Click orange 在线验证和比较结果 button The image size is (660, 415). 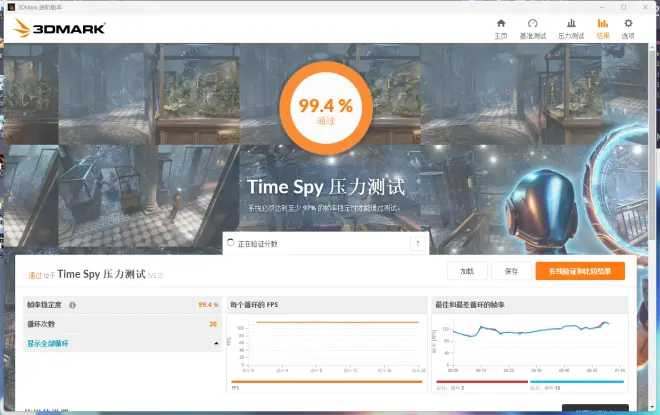point(580,271)
